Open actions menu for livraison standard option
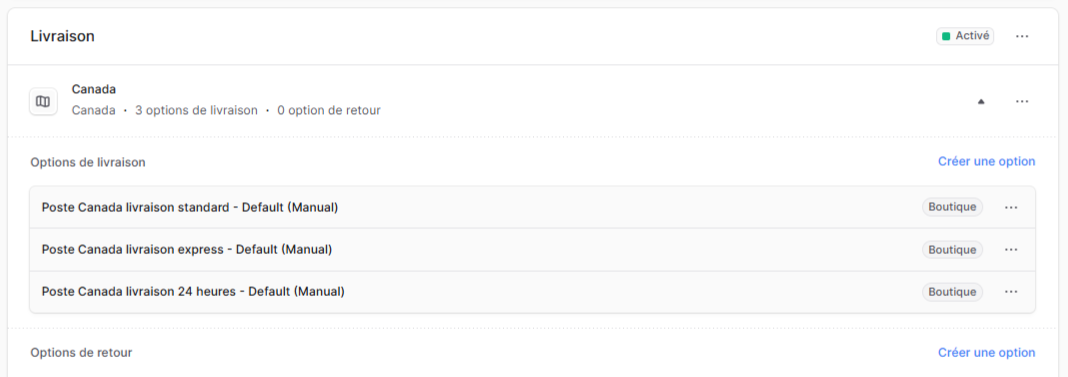Viewport: 1068px width, 377px height. coord(1011,207)
